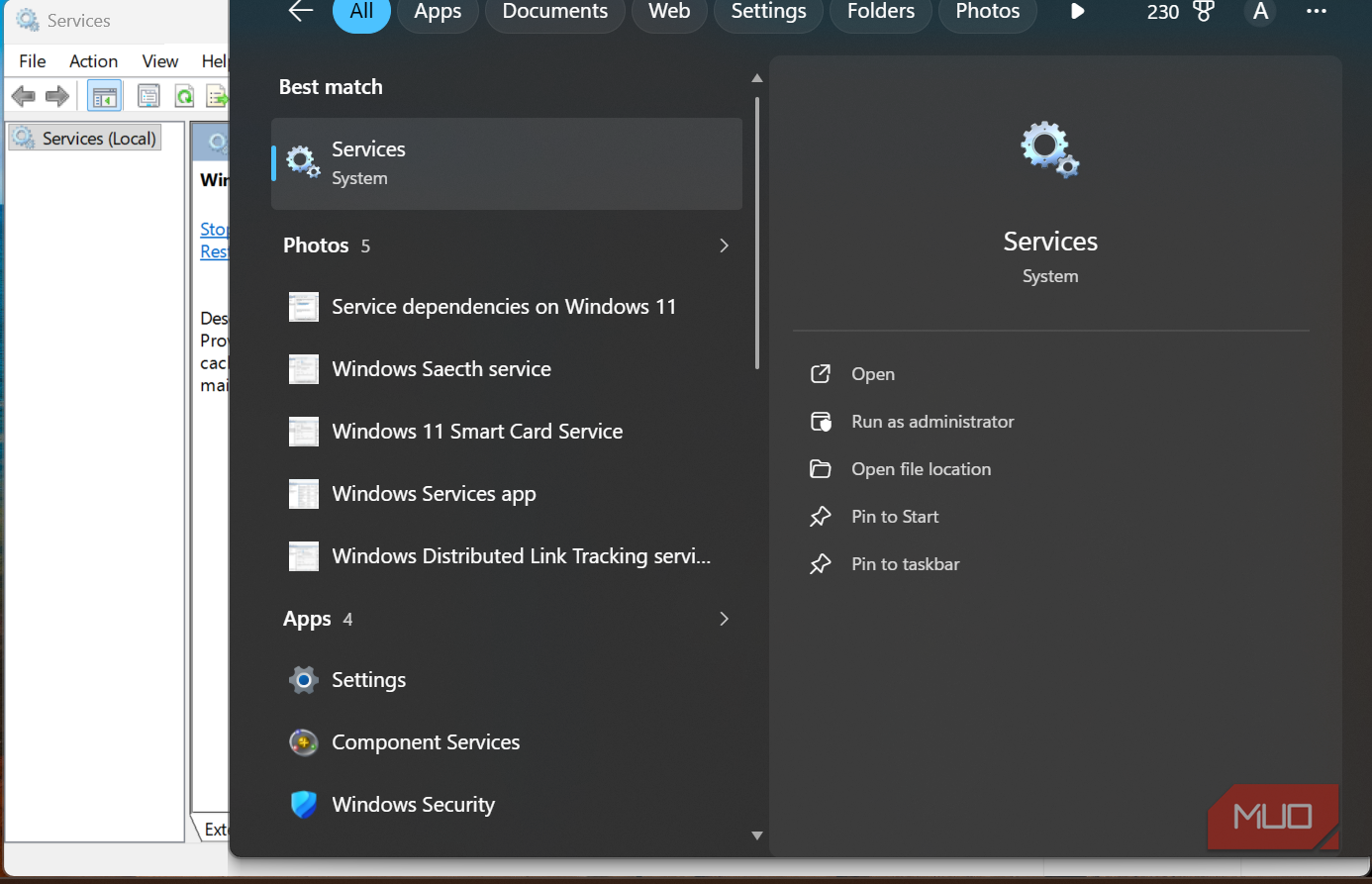Refresh the list in the Services window toolbar
The width and height of the screenshot is (1372, 884).
(x=184, y=96)
